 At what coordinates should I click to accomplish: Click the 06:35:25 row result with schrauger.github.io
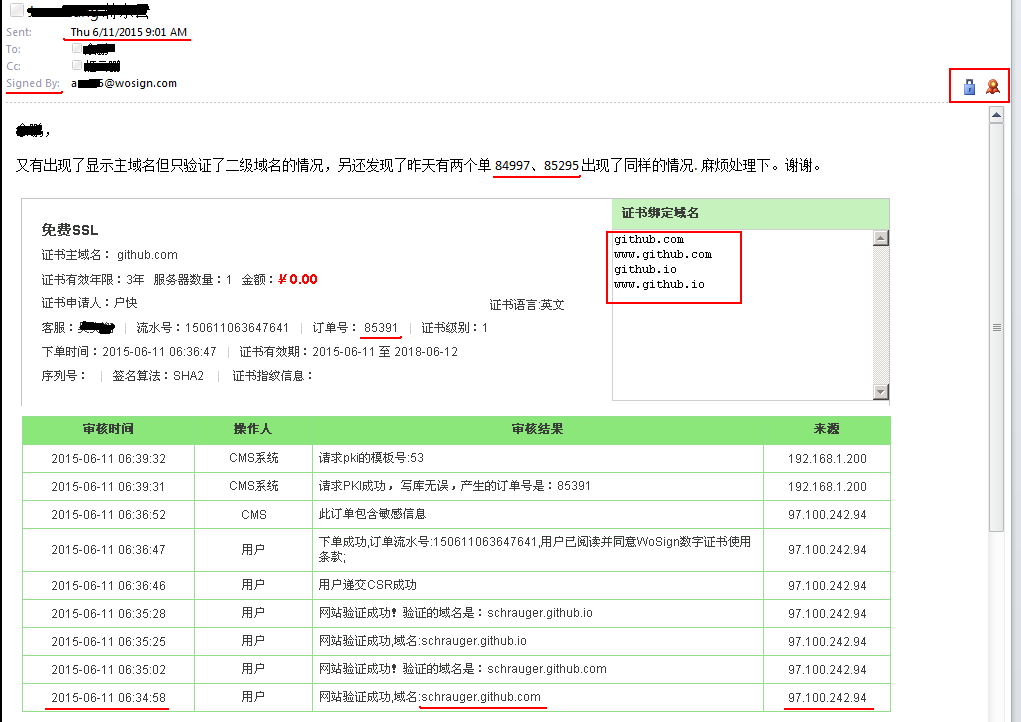point(538,641)
